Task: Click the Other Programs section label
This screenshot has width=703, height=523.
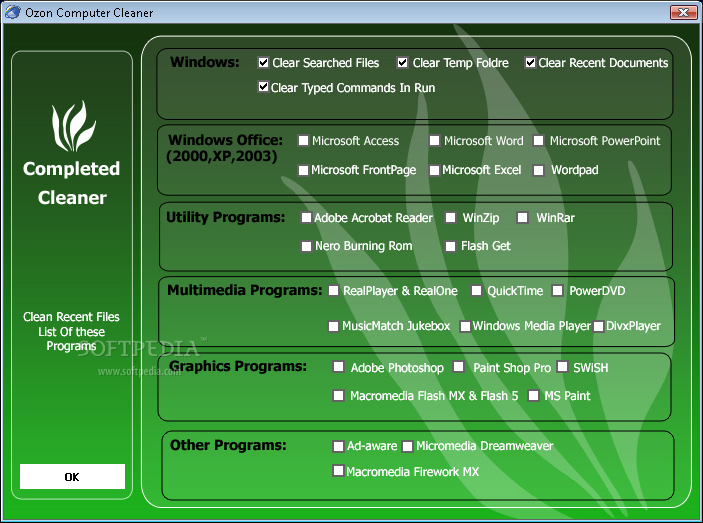Action: pyautogui.click(x=228, y=445)
